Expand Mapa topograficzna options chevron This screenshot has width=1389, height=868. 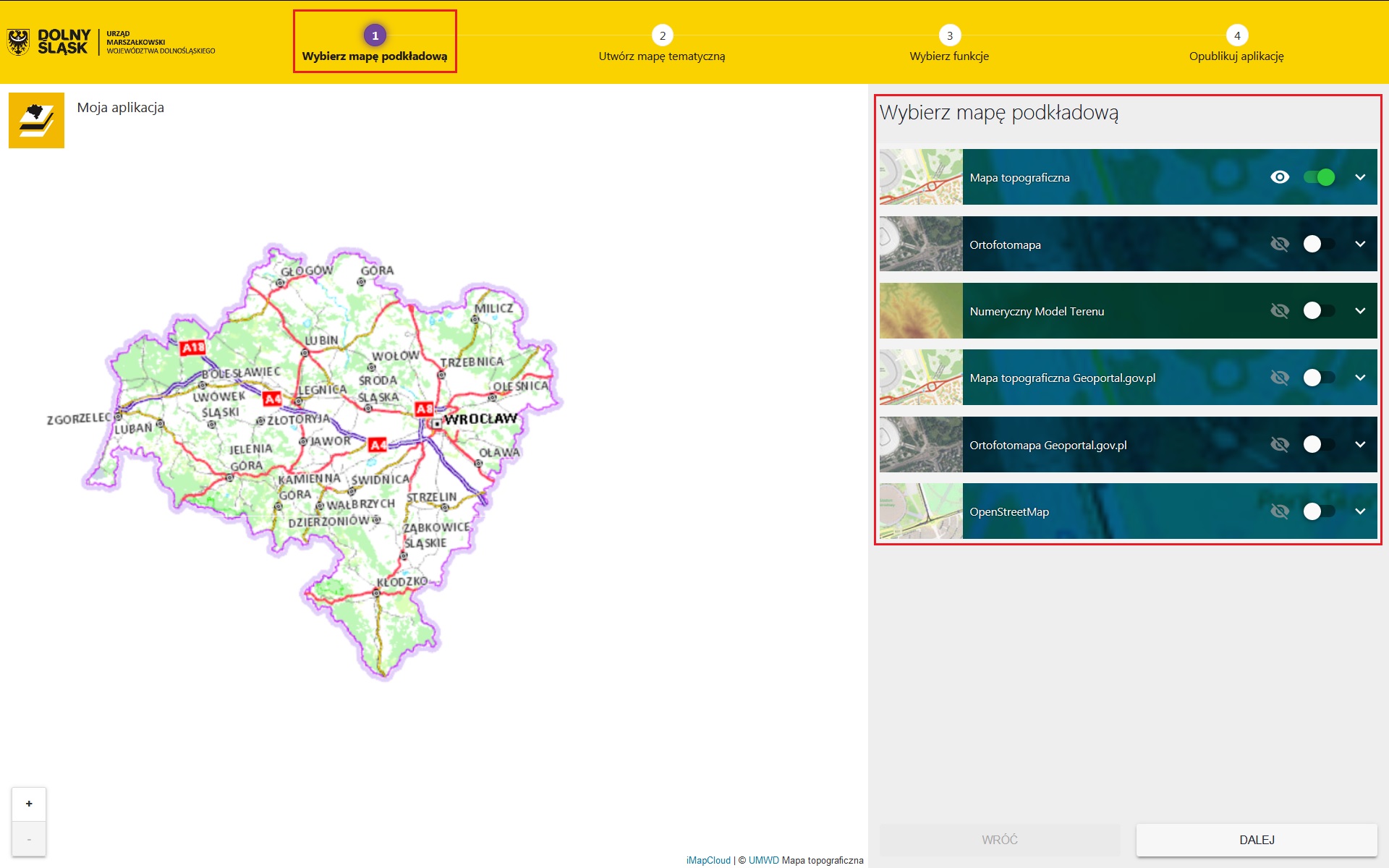pos(1360,177)
